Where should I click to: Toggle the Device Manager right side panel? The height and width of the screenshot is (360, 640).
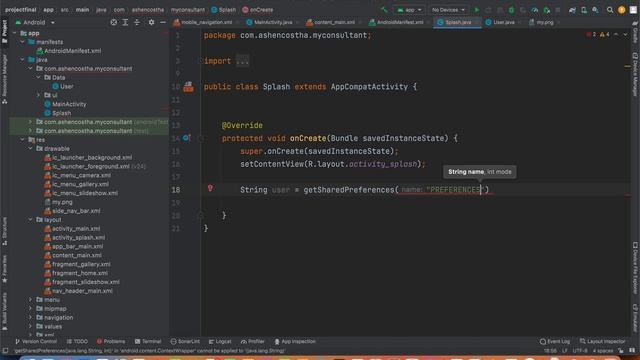[635, 74]
